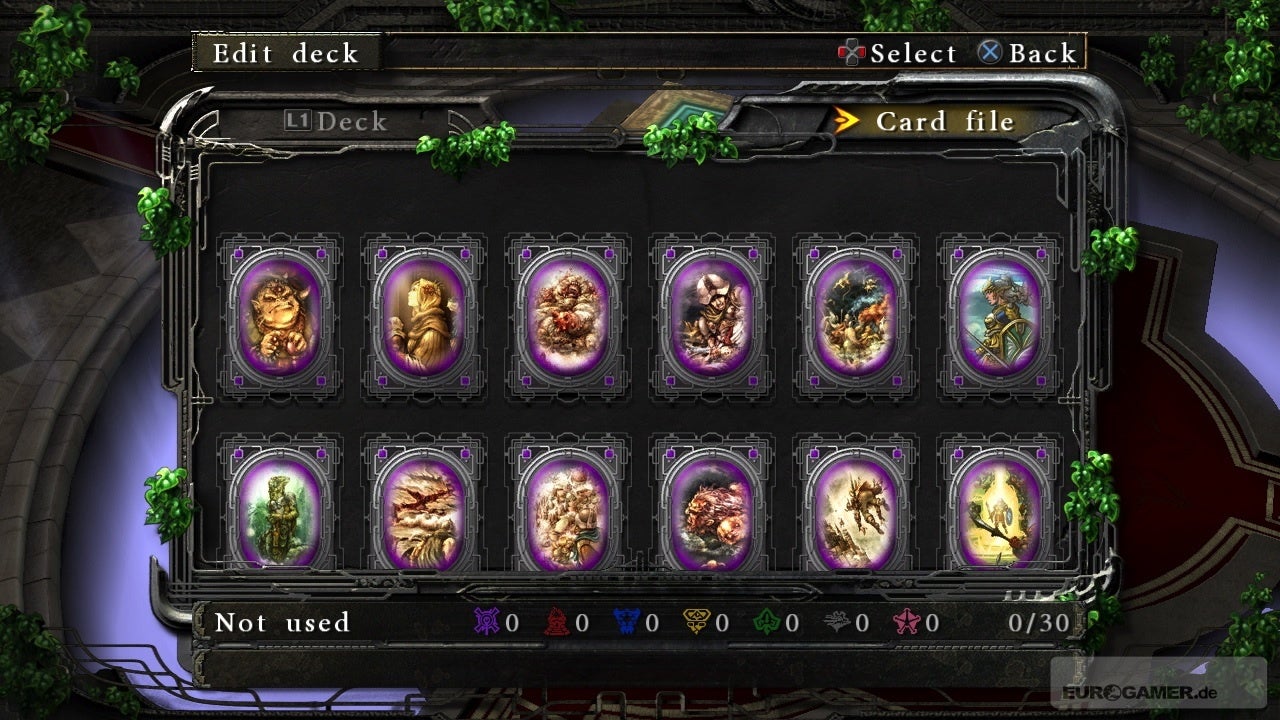Select the goblin creature card in top row
The width and height of the screenshot is (1280, 720).
point(280,316)
